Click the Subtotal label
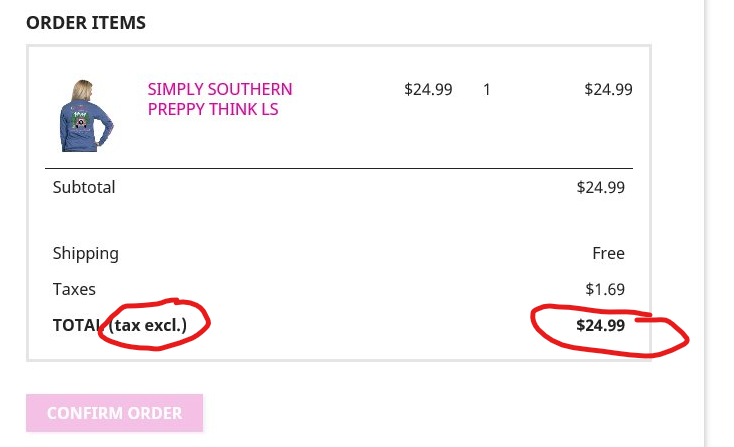Viewport: 734px width, 447px height. coord(84,187)
